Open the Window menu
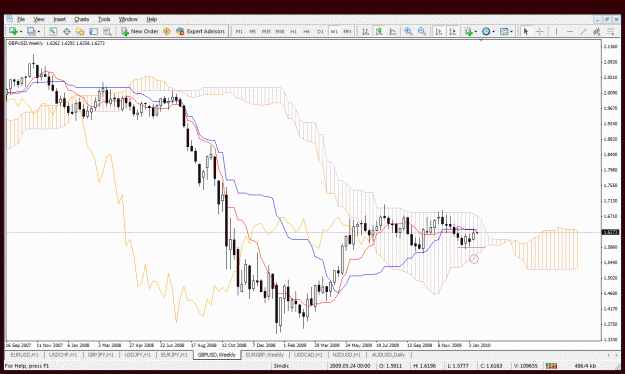This screenshot has width=625, height=374. pyautogui.click(x=128, y=19)
